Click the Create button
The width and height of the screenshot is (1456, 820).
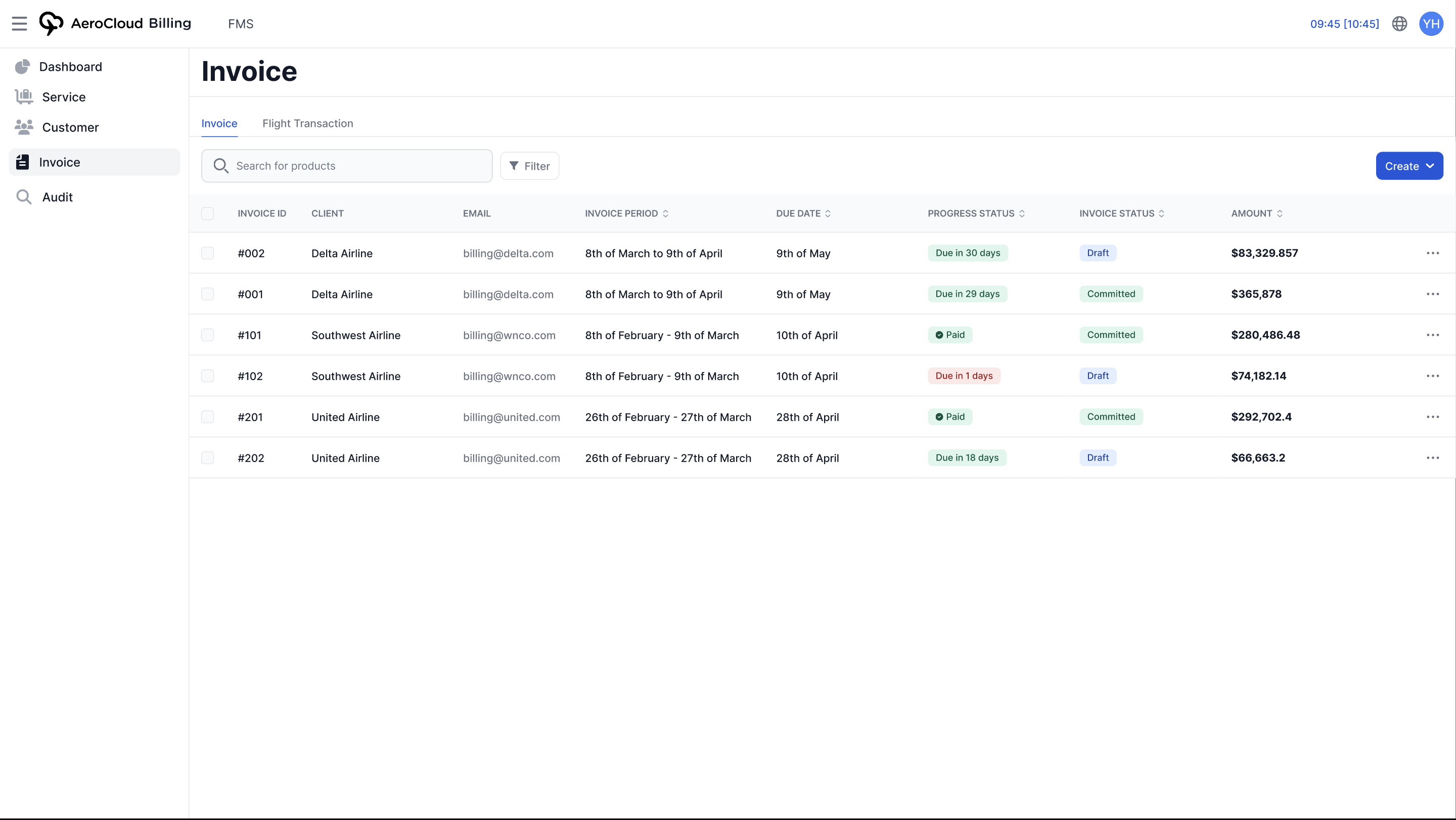1402,166
